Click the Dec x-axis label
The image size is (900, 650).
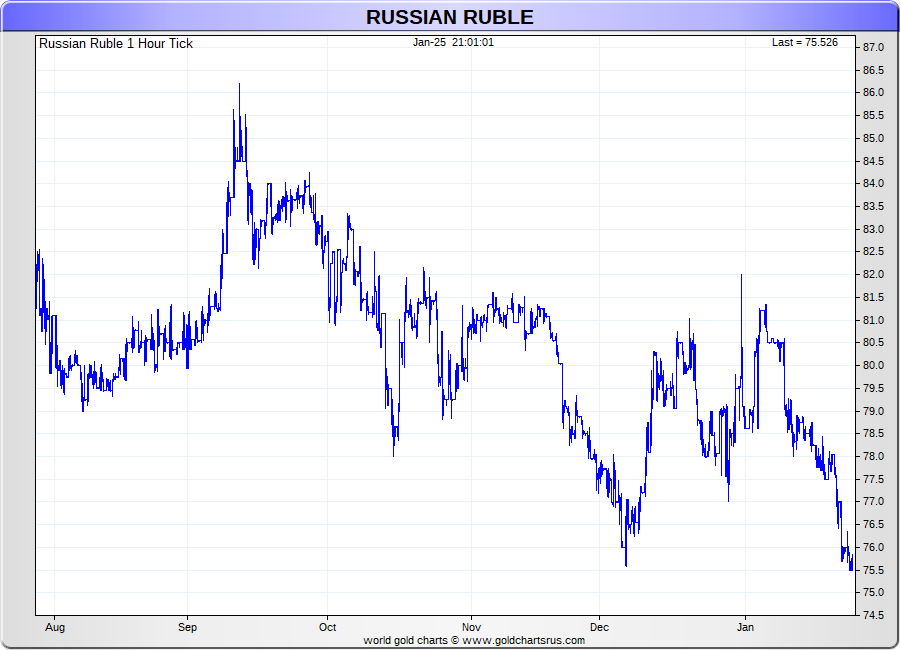tap(599, 628)
